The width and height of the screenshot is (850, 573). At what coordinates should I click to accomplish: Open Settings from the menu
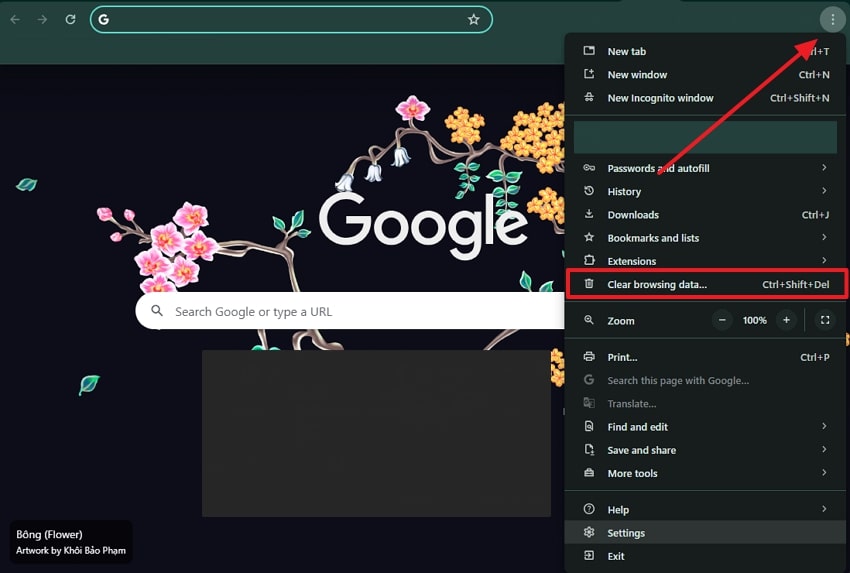point(705,533)
